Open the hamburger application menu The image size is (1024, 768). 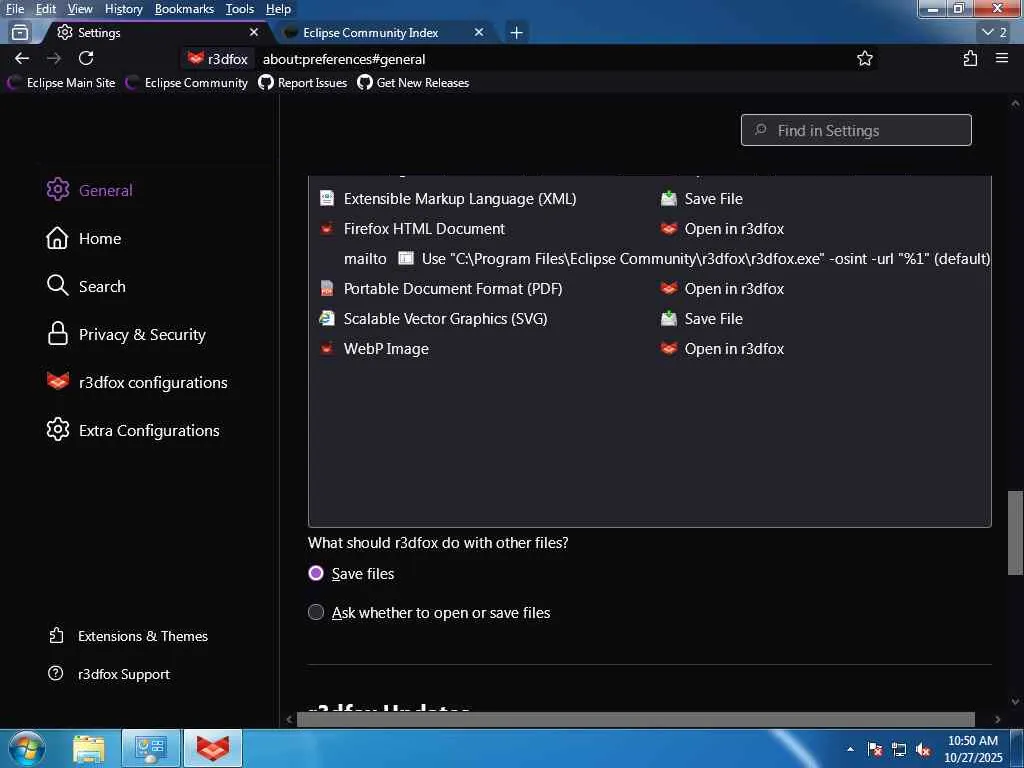pos(1002,59)
